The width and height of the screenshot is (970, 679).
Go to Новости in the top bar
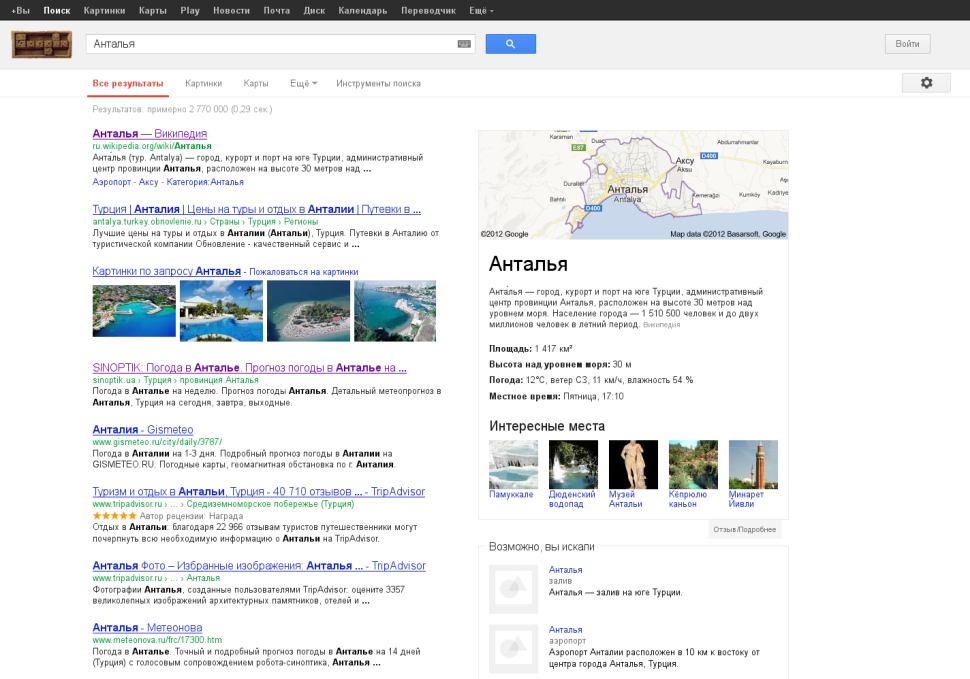[231, 11]
